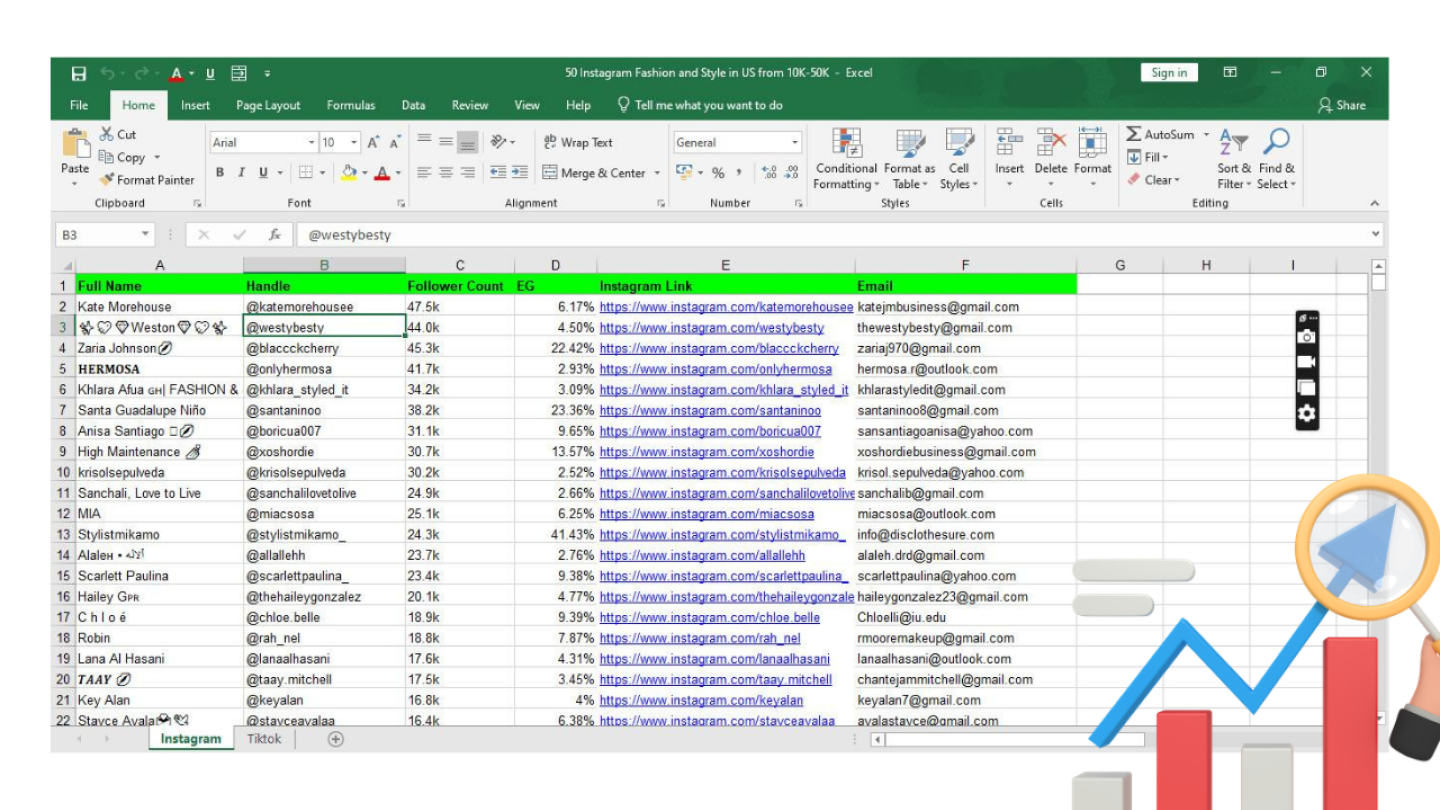Expand the Merge & Center dropdown arrow
Screen dimensions: 1440x810
(657, 173)
